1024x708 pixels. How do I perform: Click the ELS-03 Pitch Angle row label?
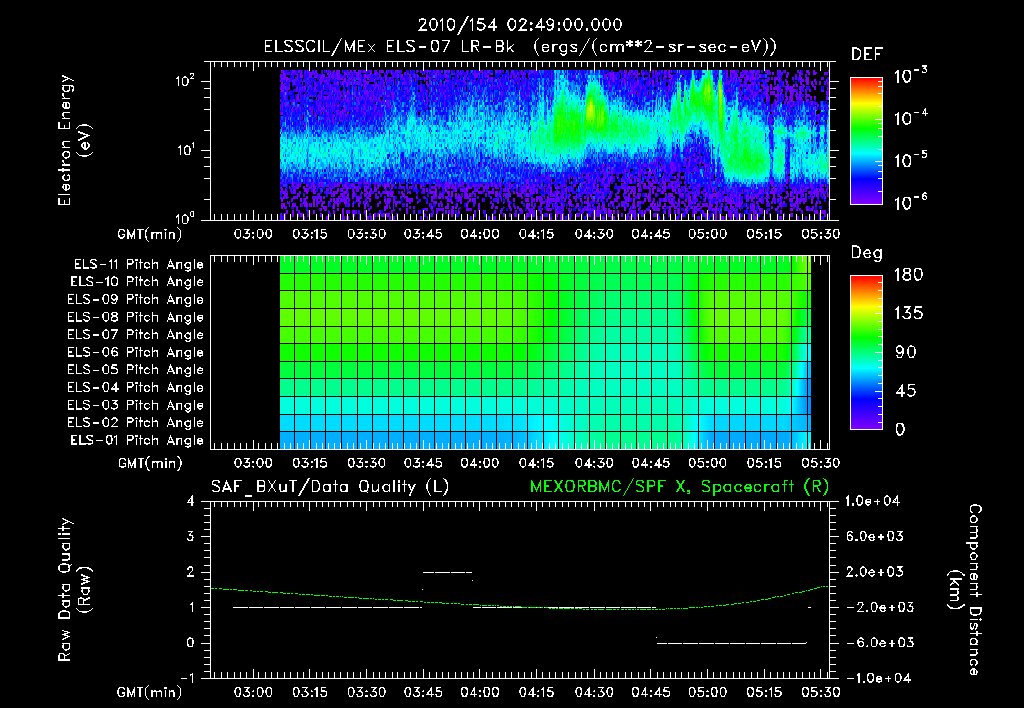pyautogui.click(x=136, y=405)
